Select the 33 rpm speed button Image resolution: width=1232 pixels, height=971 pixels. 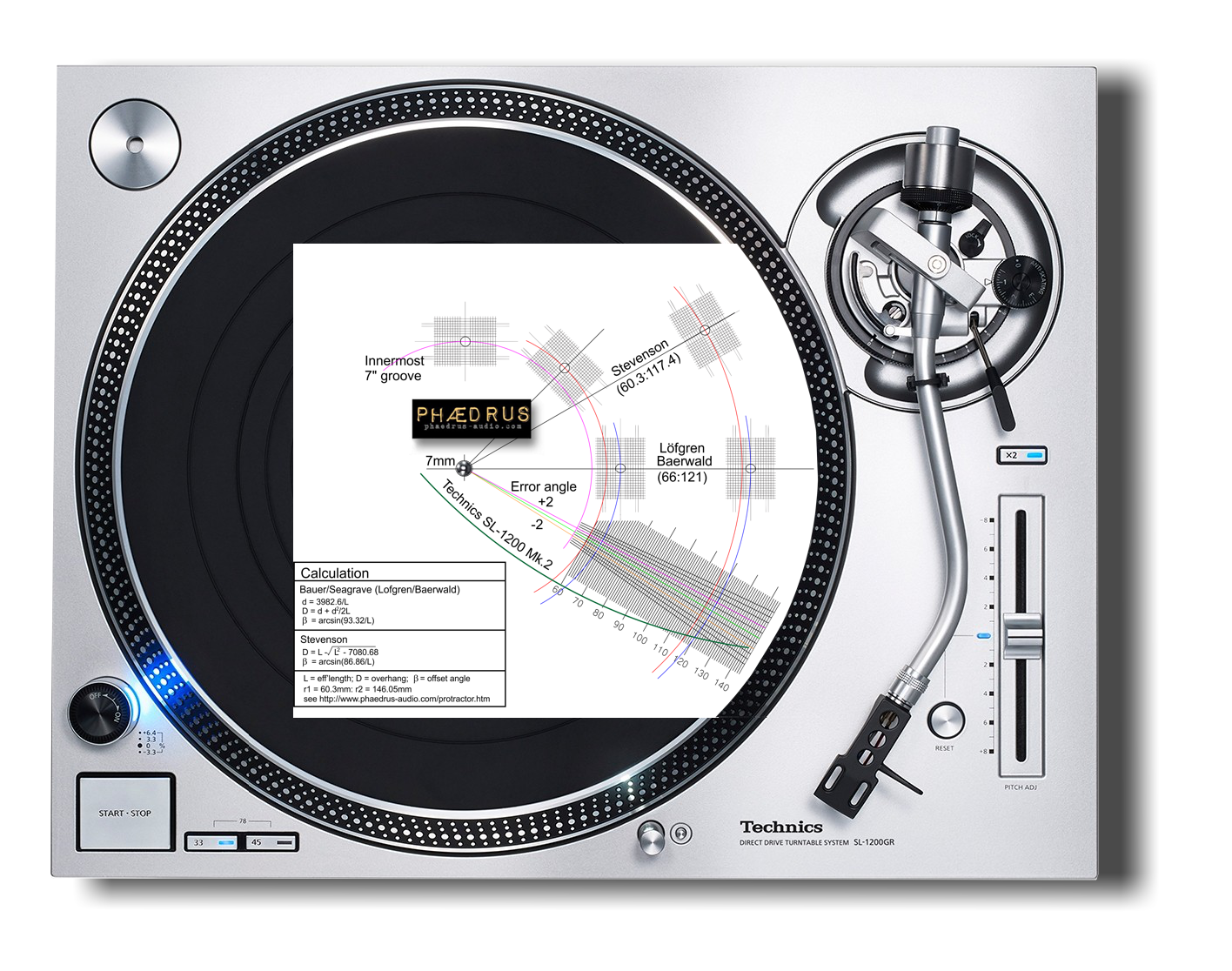pos(212,842)
